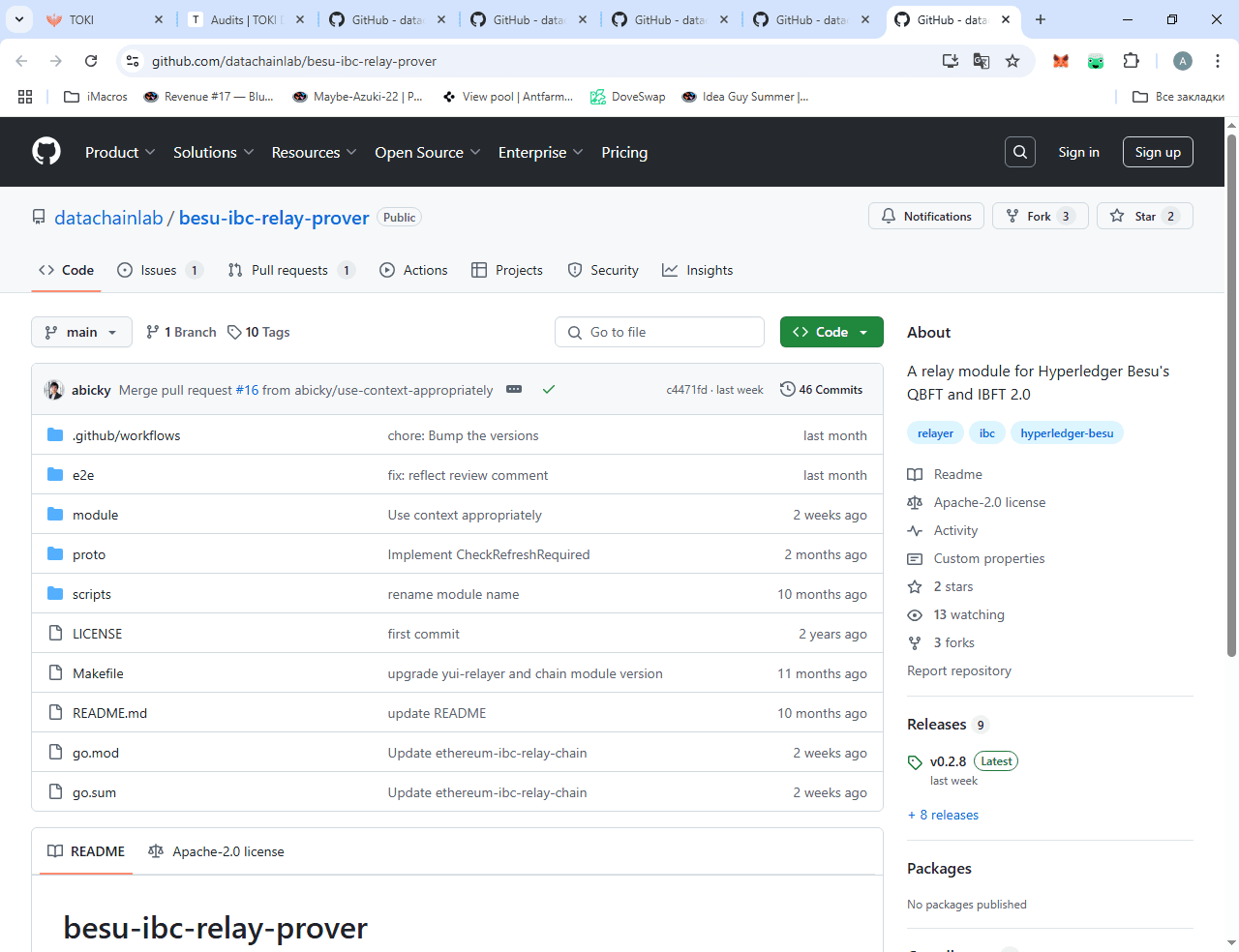View site information icon next to URL

133,61
